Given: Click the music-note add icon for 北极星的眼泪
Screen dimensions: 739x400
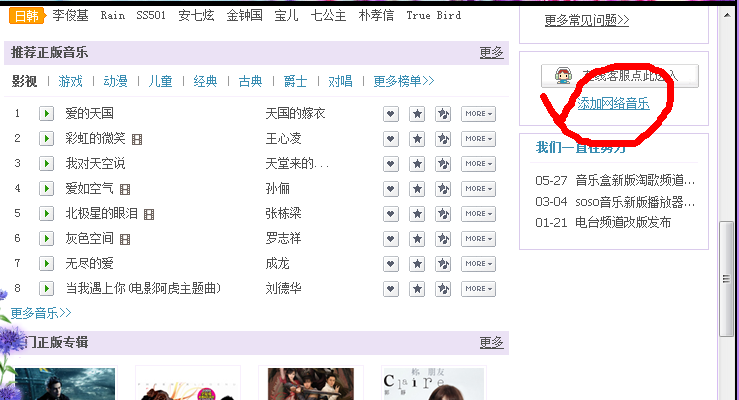Looking at the screenshot, I should tap(443, 213).
